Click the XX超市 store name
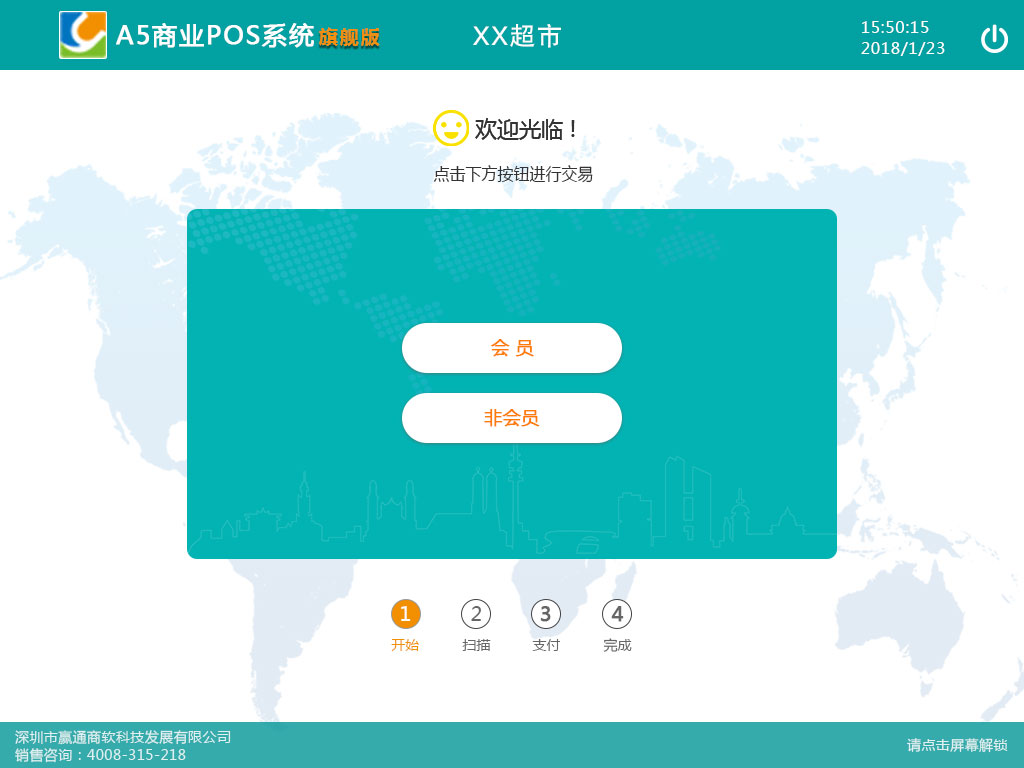 pyautogui.click(x=517, y=36)
